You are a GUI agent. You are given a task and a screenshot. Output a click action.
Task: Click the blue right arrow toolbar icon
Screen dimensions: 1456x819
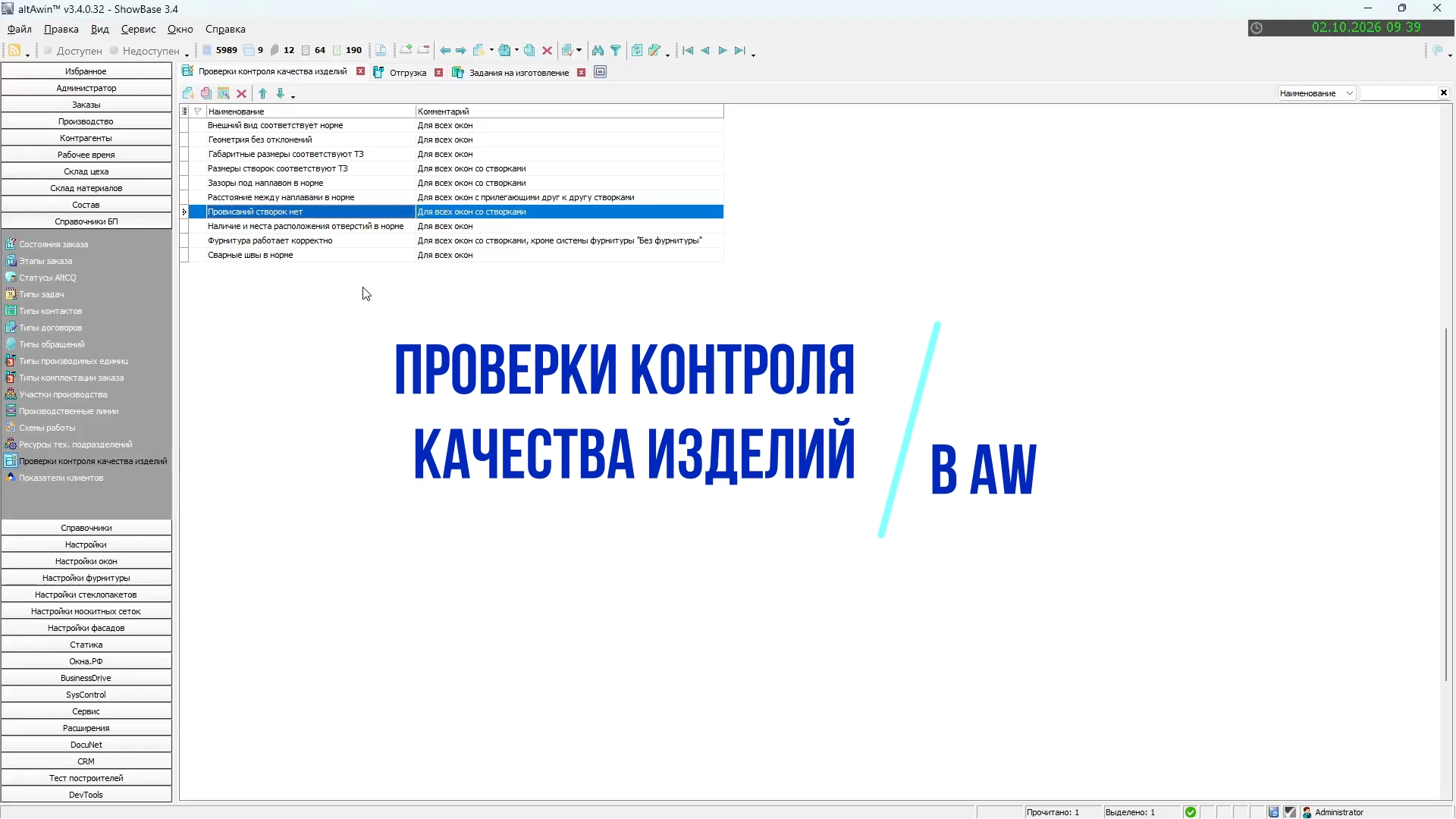pyautogui.click(x=461, y=51)
